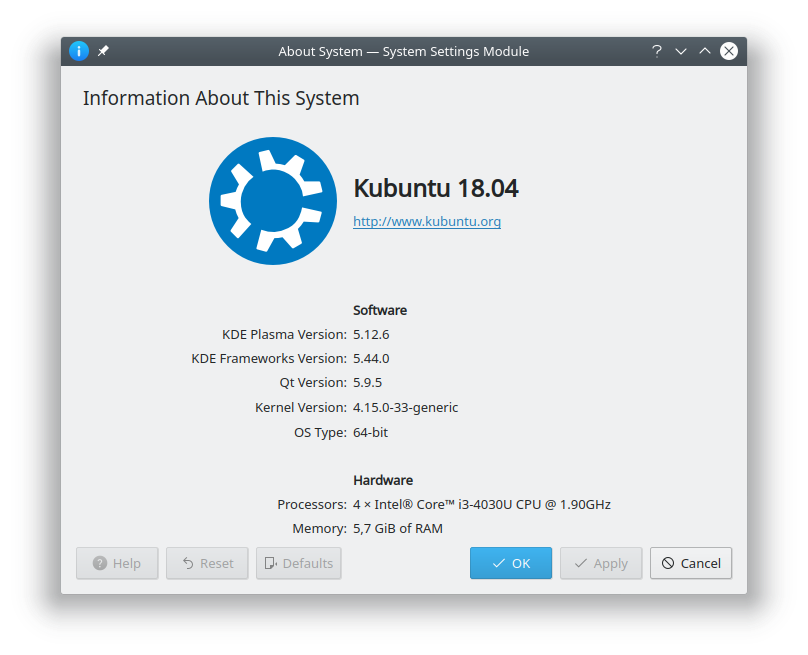
Task: Click processor info Intel Core i3-4030U
Action: tap(482, 504)
